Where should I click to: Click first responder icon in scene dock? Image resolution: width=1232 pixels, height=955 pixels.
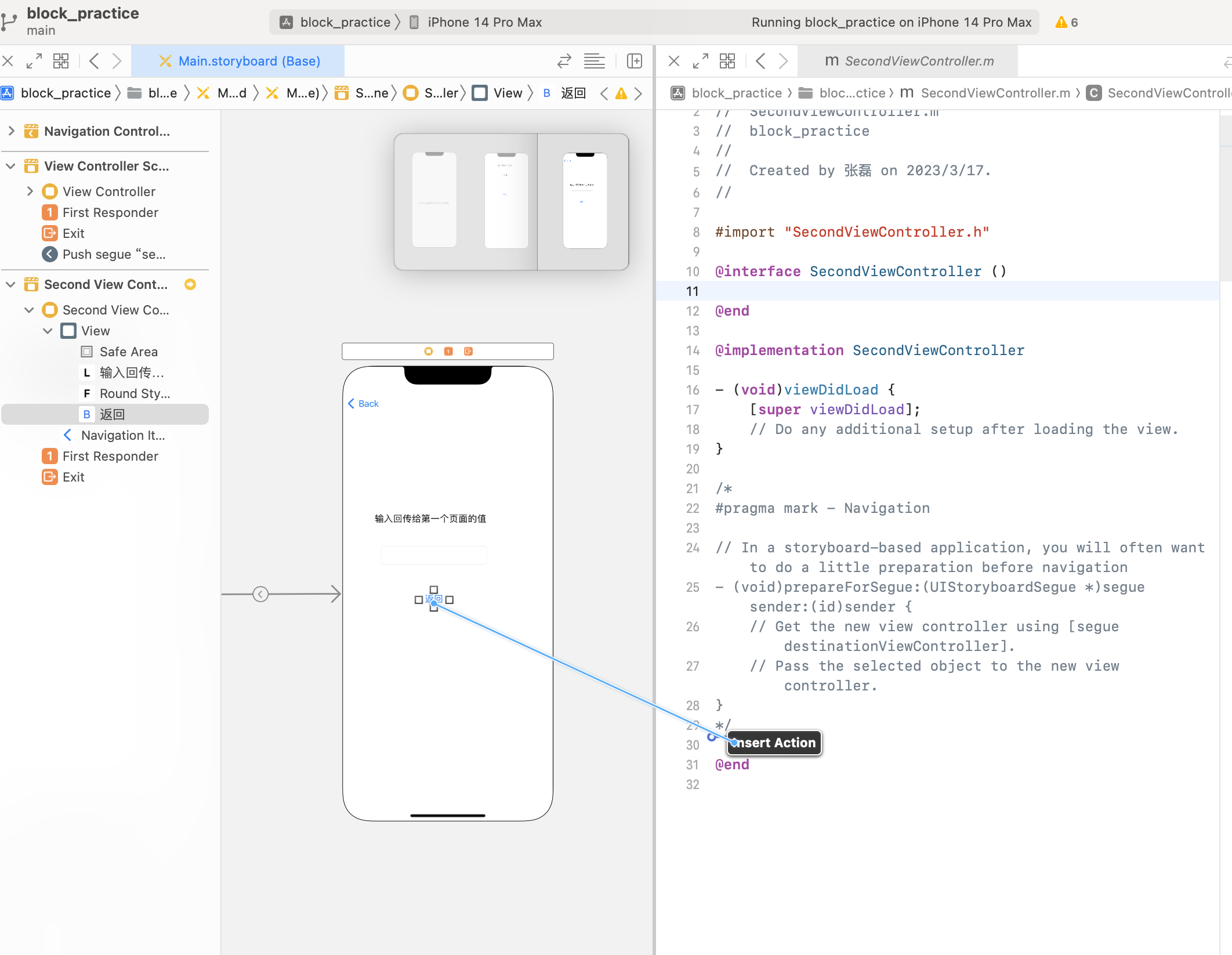tap(448, 351)
